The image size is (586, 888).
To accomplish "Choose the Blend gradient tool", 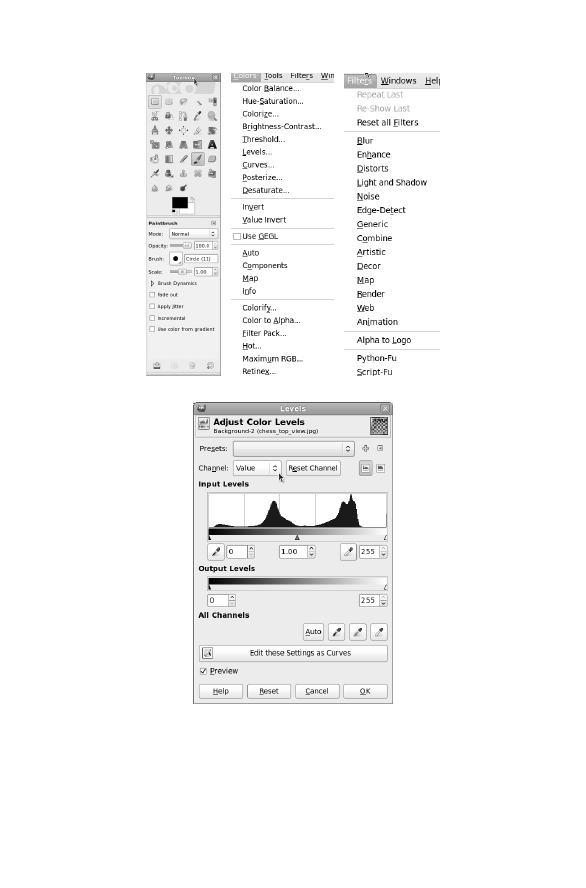I will (x=169, y=159).
